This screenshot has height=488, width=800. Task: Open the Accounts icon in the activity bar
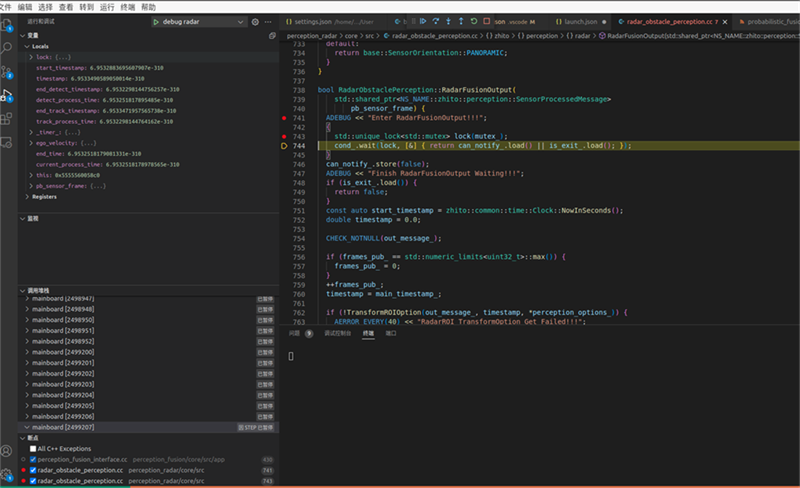click(x=7, y=450)
